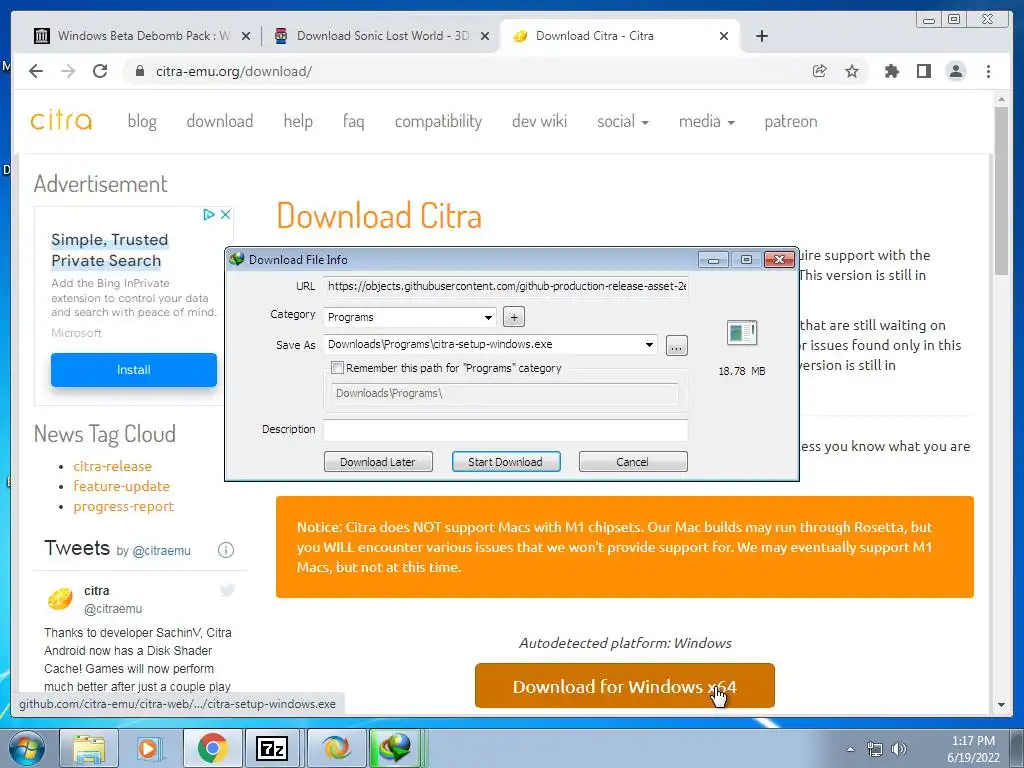Viewport: 1024px width, 768px height.
Task: Open the Category Programs dropdown
Action: [x=409, y=317]
